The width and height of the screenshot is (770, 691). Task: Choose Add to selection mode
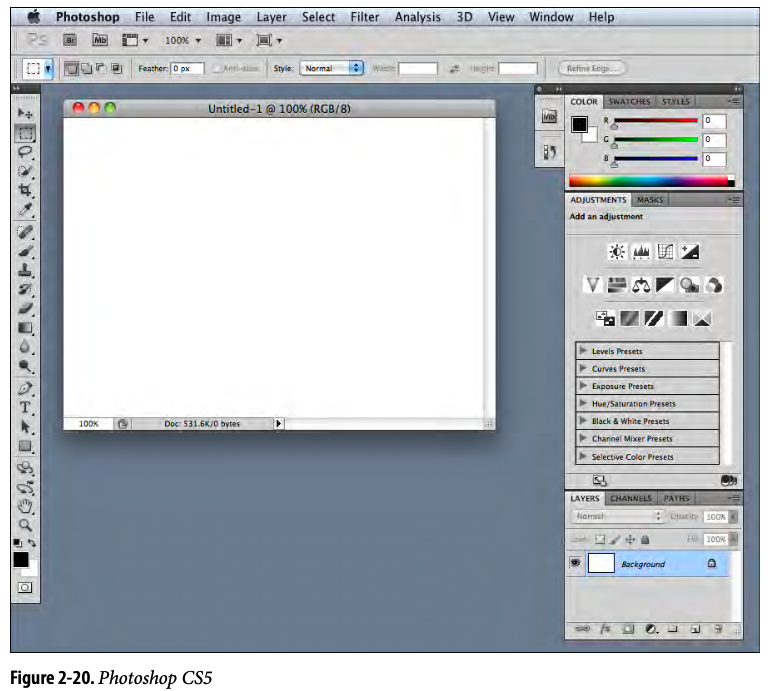coord(86,68)
